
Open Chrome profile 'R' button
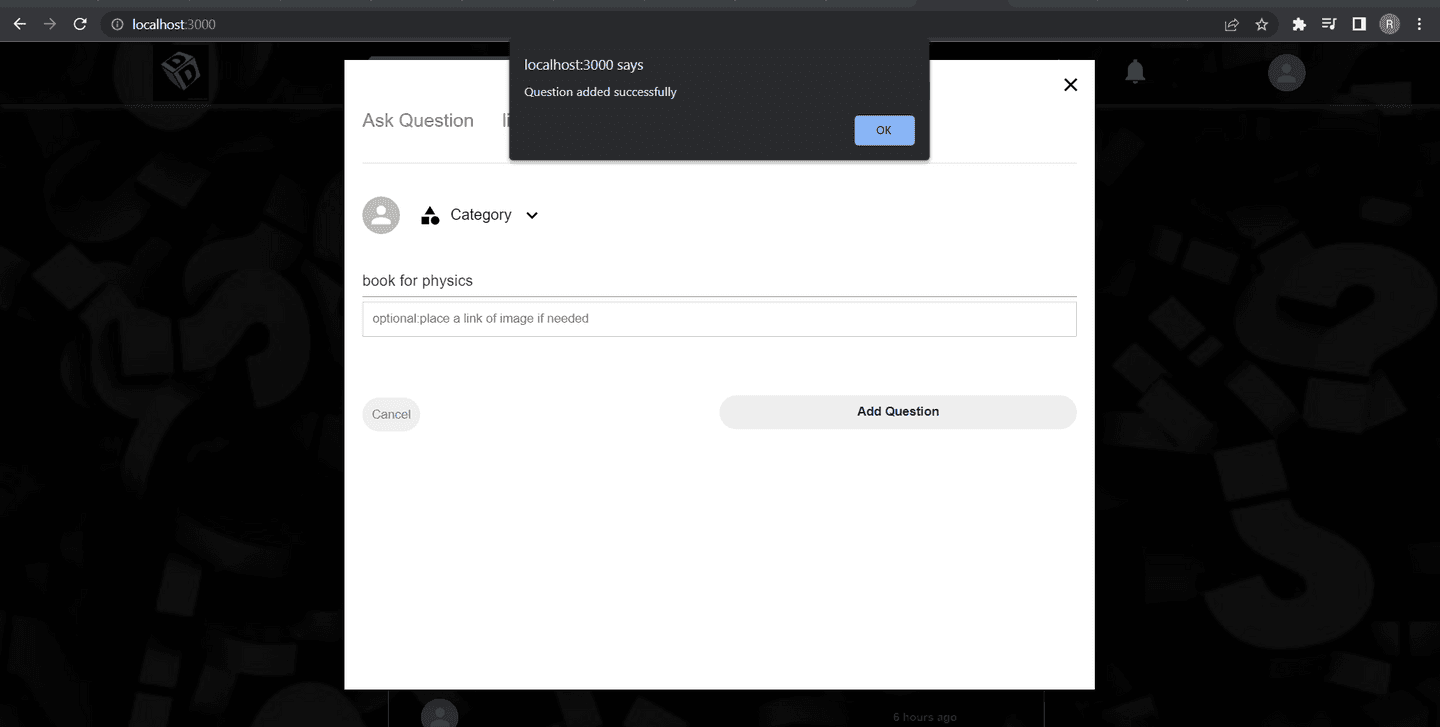click(x=1389, y=24)
